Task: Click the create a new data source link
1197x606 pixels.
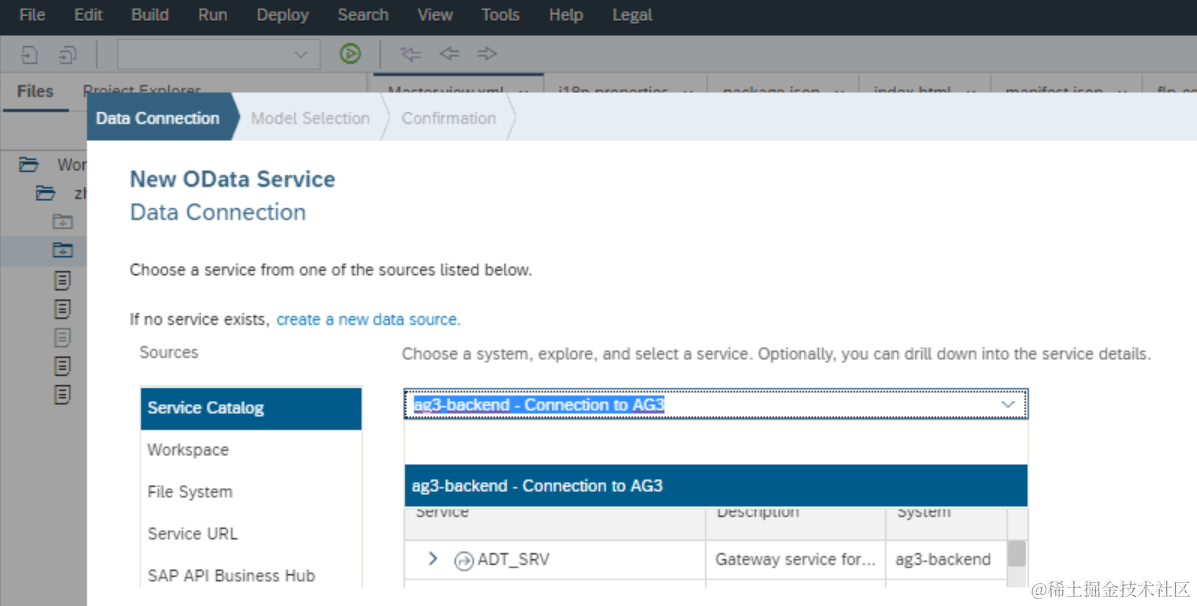Action: [368, 320]
